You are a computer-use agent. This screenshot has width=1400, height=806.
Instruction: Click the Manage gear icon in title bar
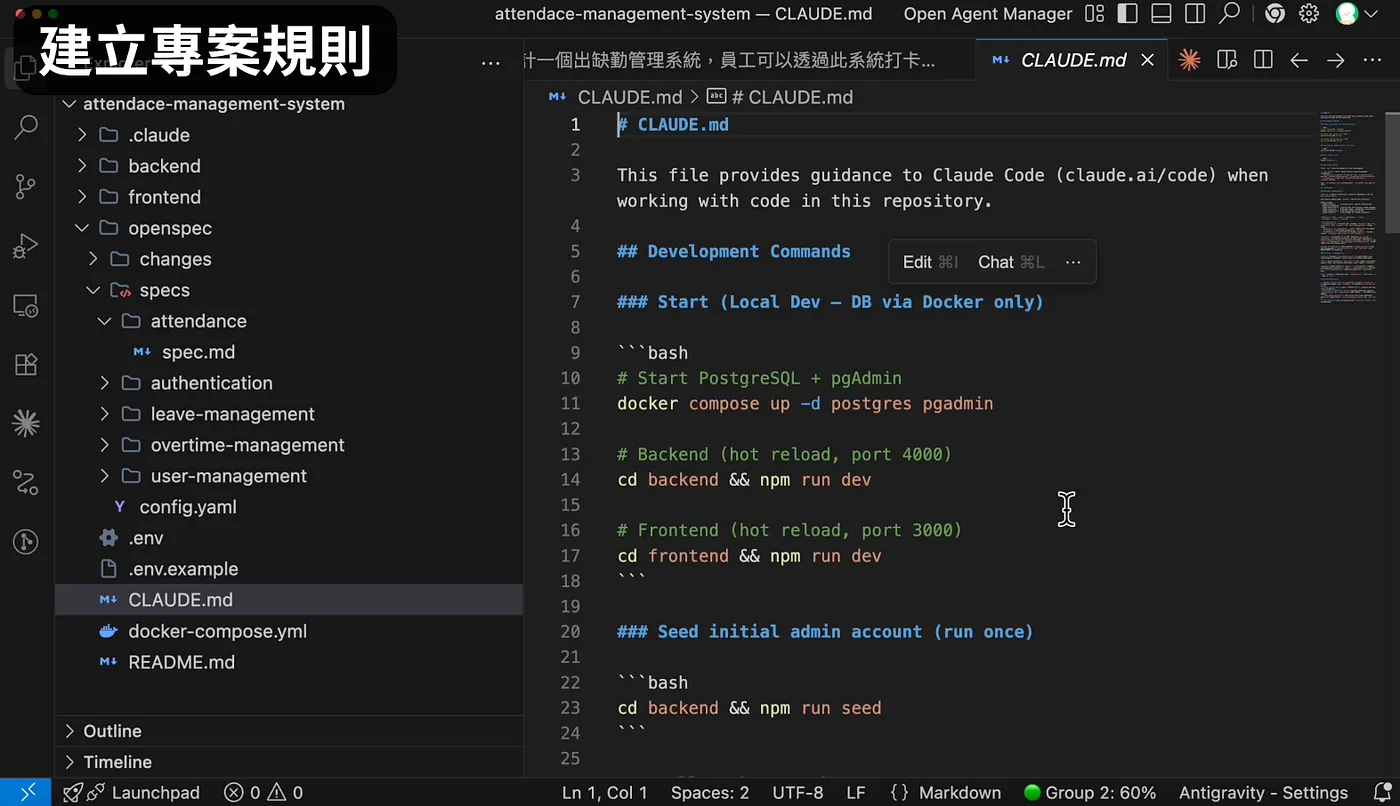tap(1309, 14)
